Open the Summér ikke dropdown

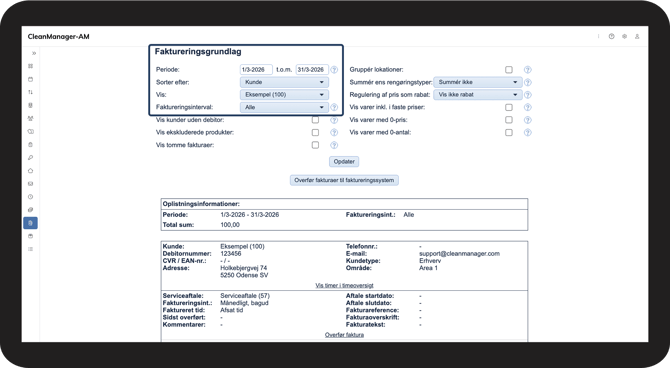[x=478, y=82]
